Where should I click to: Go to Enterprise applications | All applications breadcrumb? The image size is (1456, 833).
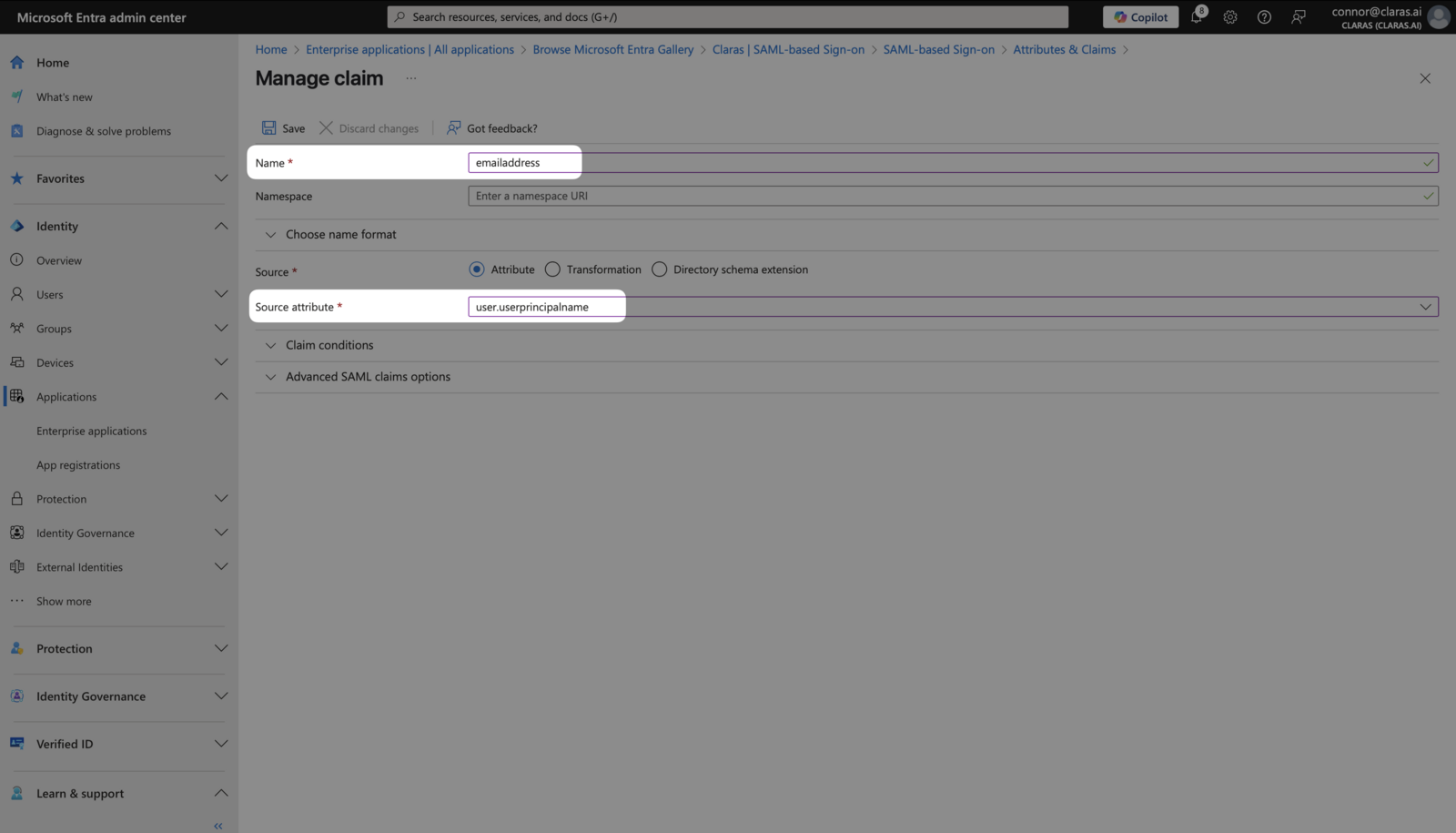click(x=409, y=49)
